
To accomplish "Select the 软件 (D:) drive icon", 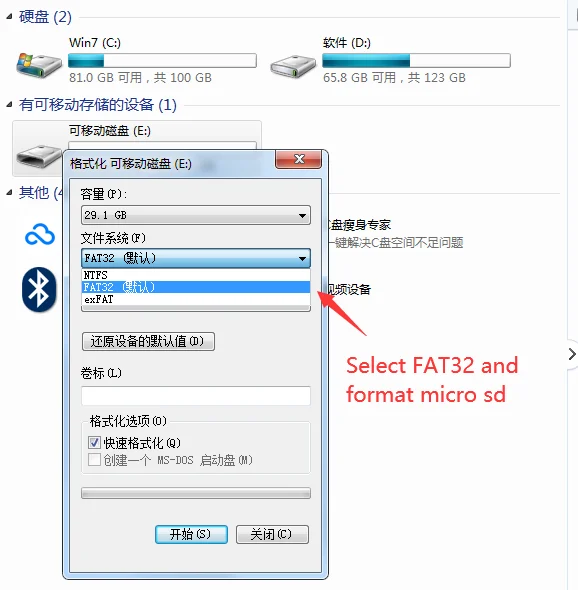I will (293, 66).
